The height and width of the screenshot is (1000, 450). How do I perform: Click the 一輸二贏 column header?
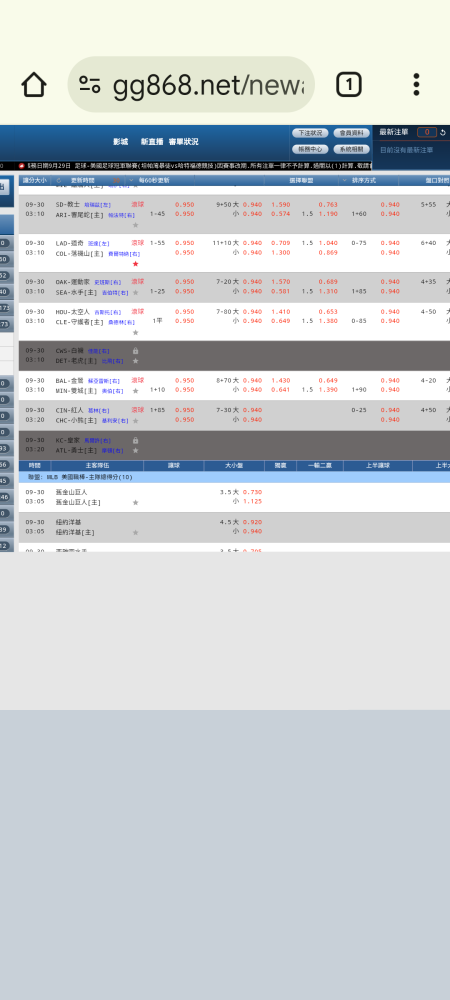pos(320,466)
